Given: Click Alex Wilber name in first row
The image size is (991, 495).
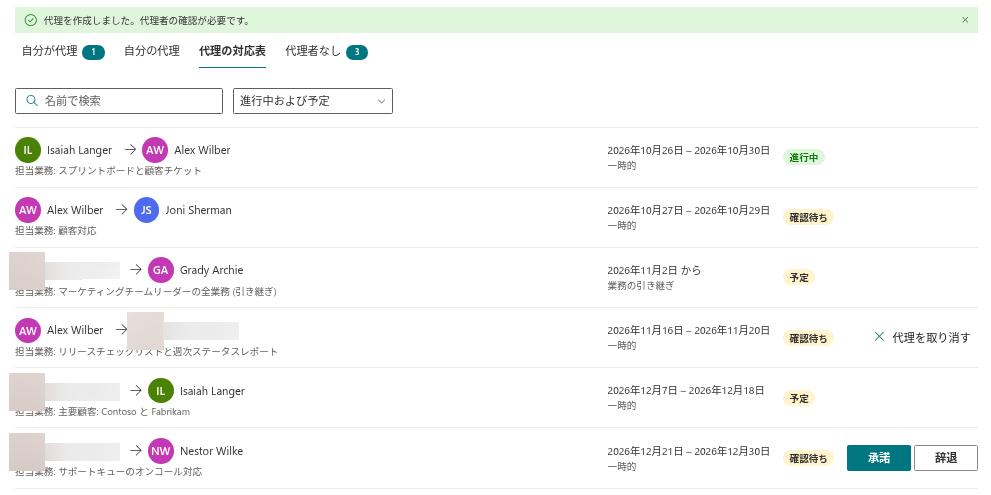Looking at the screenshot, I should tap(202, 150).
